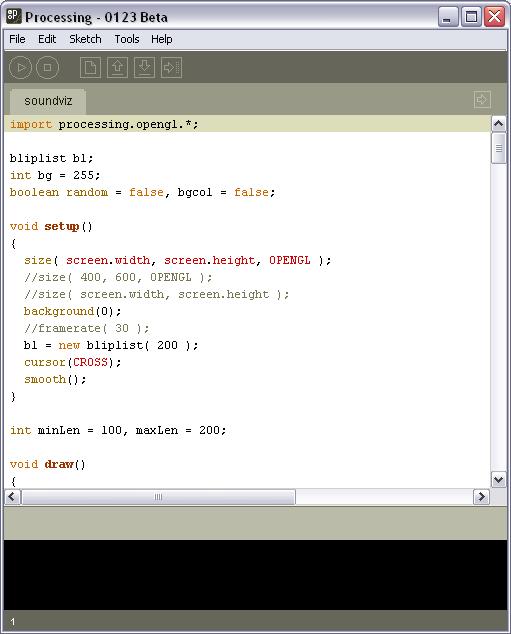Click the 'void draw()' line
Image resolution: width=511 pixels, height=634 pixels.
(x=48, y=464)
